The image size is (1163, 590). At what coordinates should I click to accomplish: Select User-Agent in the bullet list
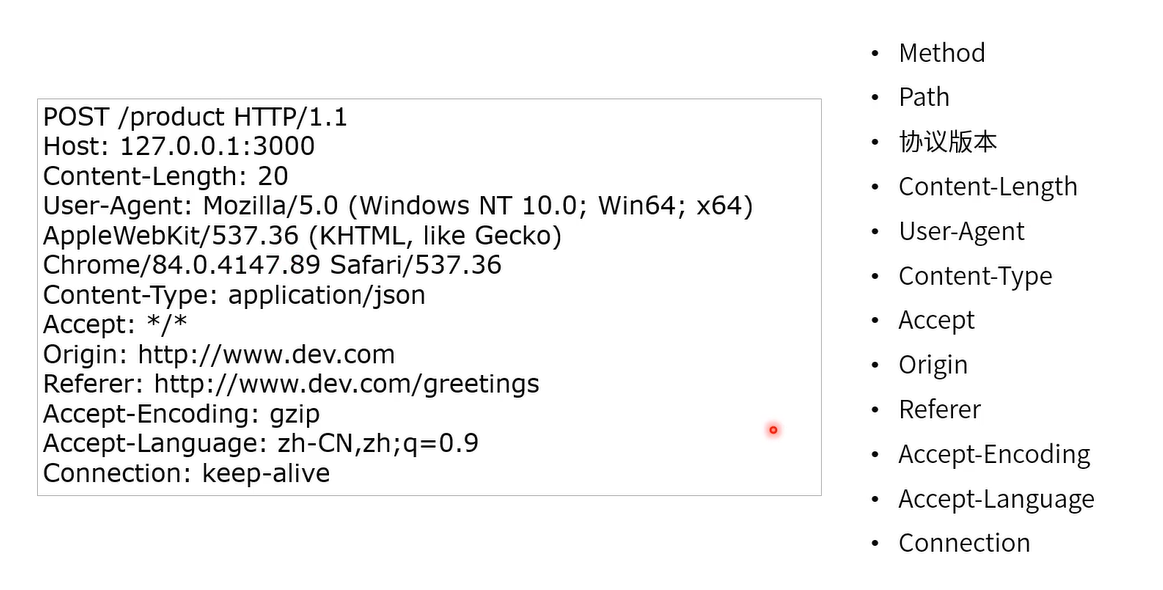962,232
